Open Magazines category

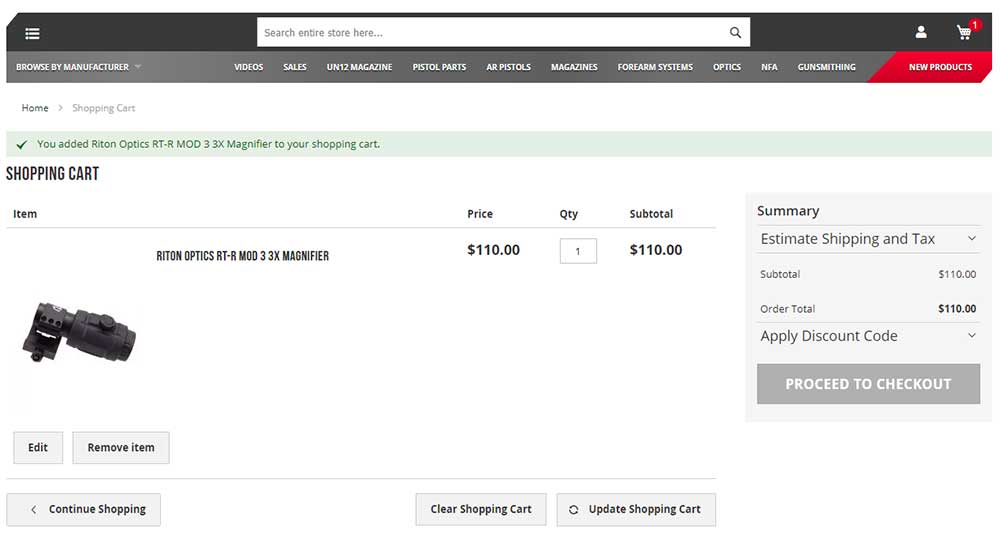(x=574, y=67)
